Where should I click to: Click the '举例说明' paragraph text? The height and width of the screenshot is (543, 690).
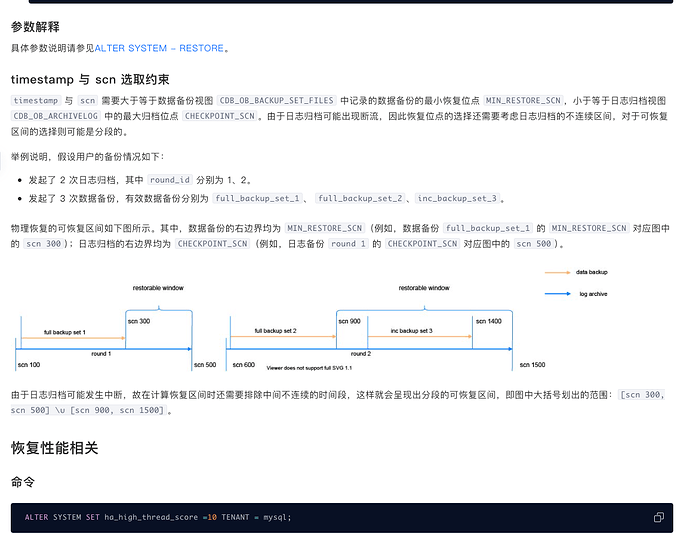tap(88, 157)
